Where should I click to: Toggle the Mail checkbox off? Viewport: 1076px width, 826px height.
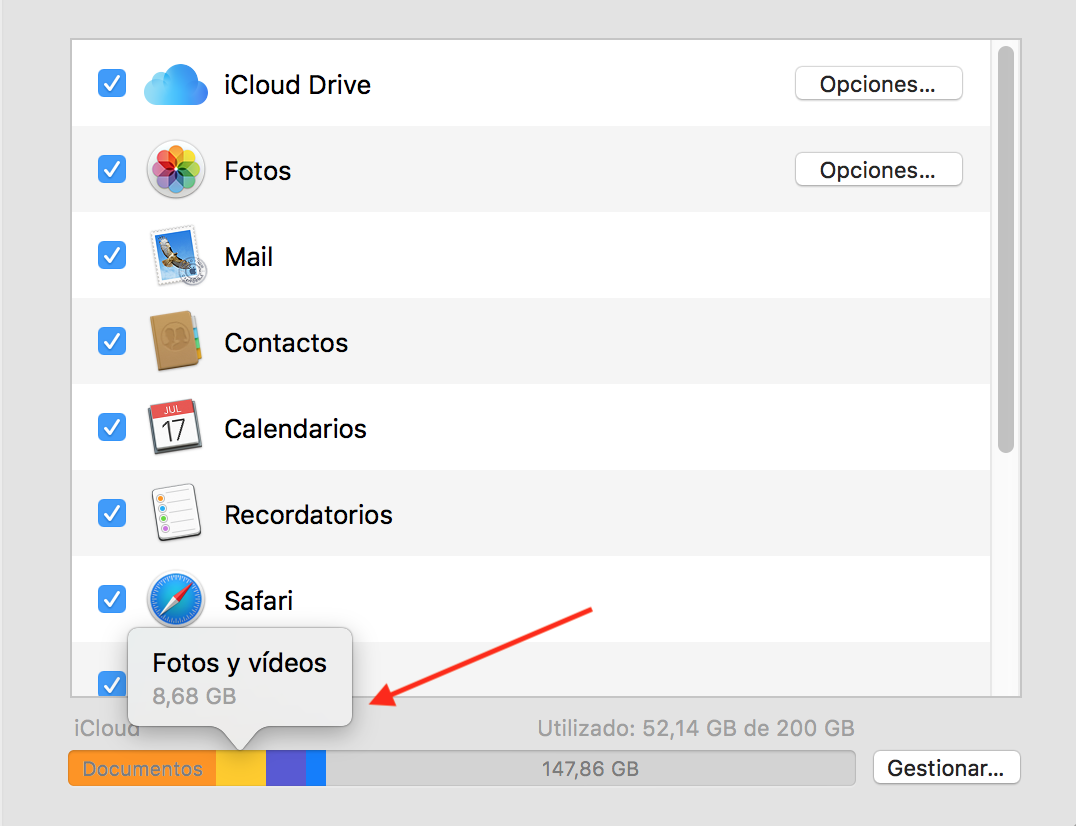click(112, 255)
